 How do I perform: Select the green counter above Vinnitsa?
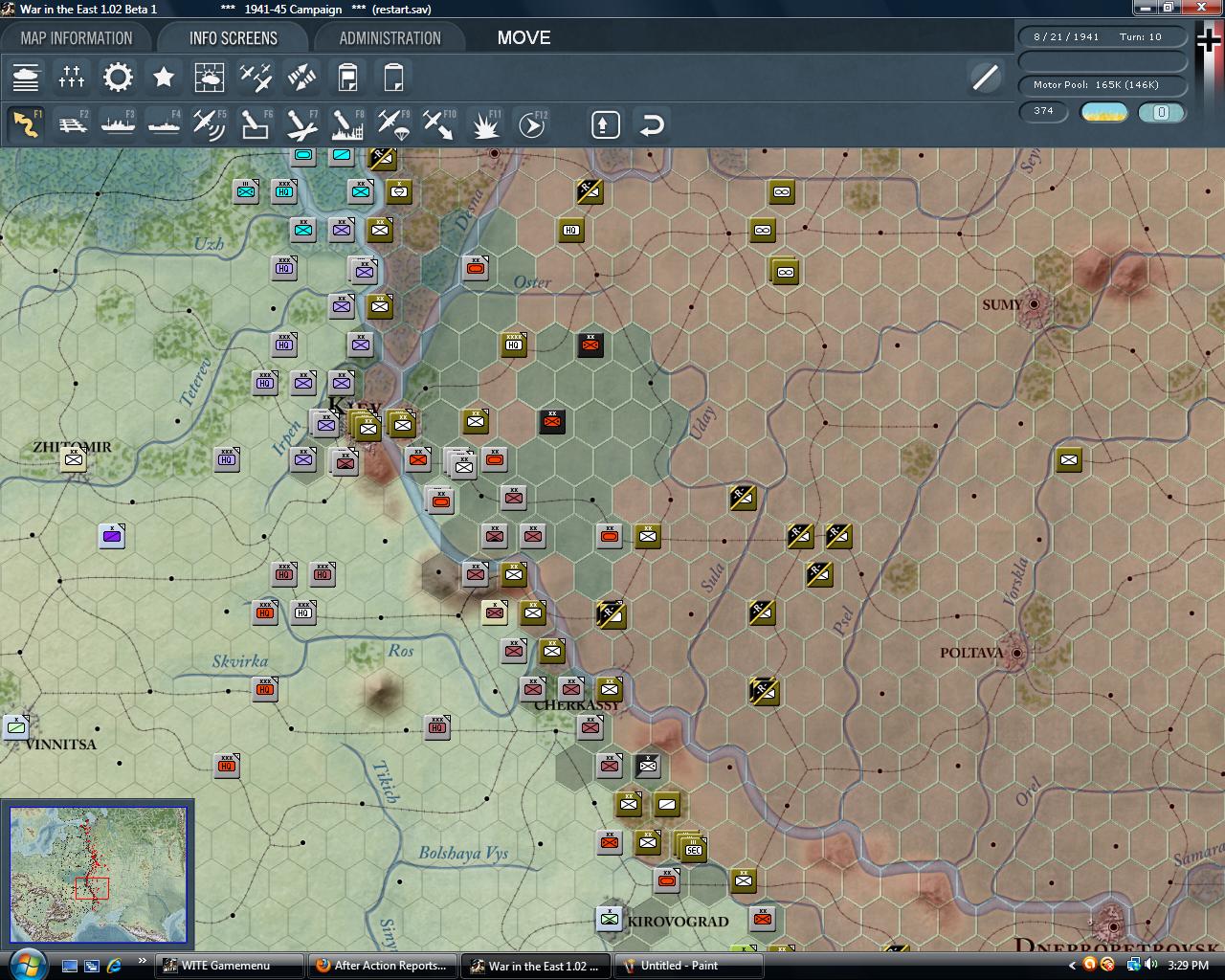coord(16,727)
